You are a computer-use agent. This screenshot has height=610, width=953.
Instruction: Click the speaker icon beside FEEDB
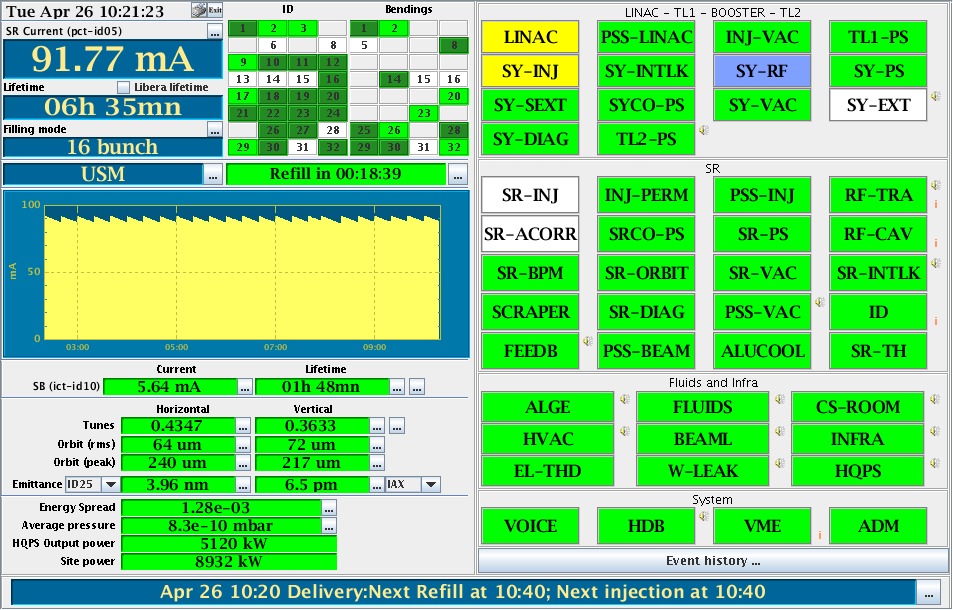click(x=588, y=341)
